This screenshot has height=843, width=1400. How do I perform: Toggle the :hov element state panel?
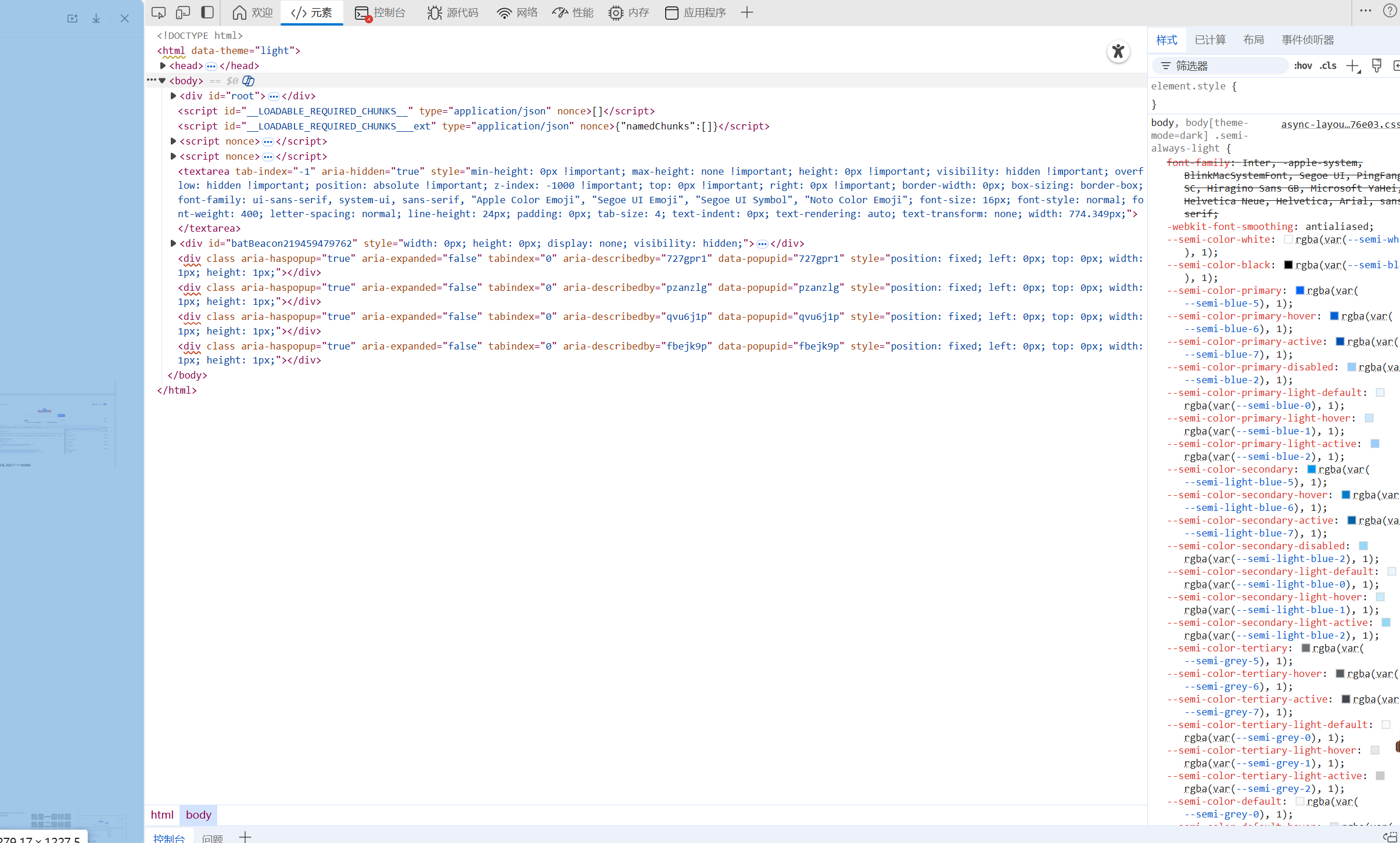[1302, 66]
